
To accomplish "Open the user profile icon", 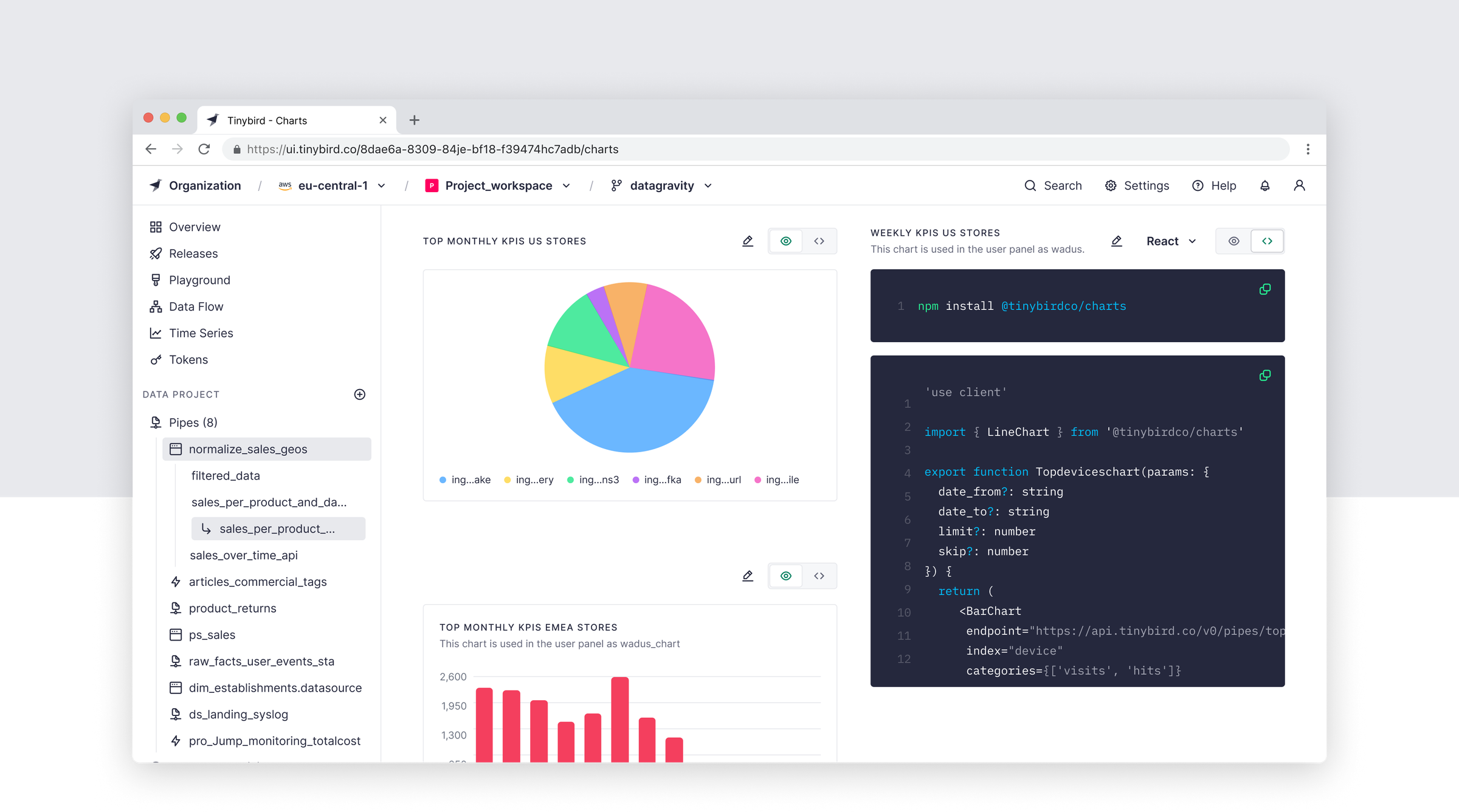I will (1299, 186).
